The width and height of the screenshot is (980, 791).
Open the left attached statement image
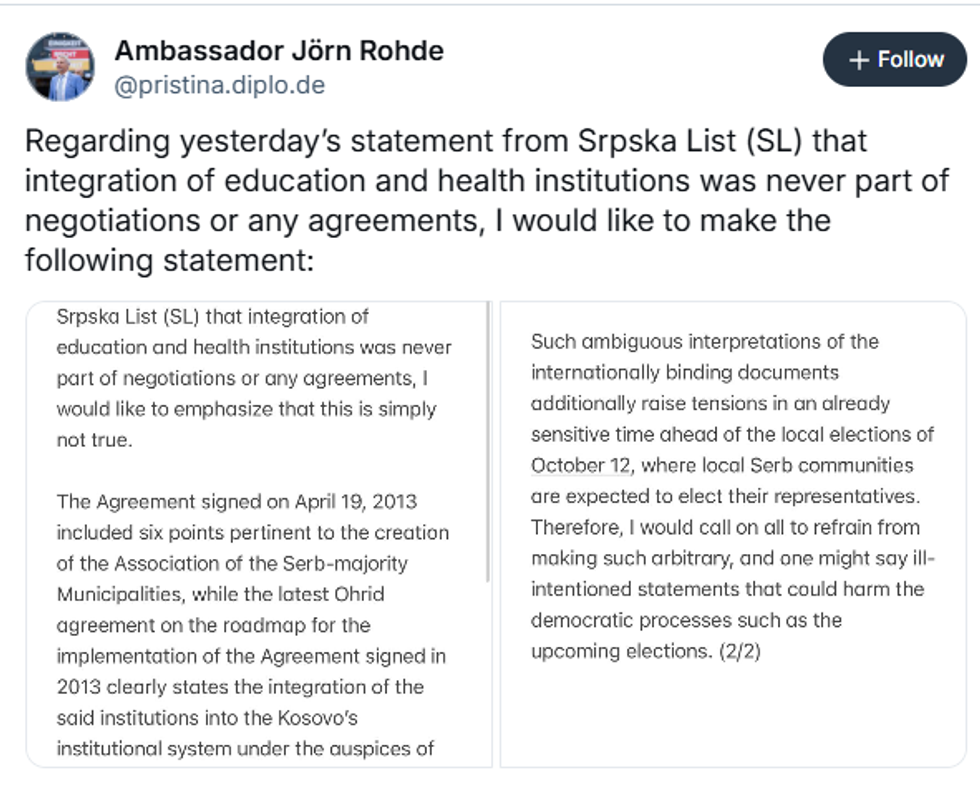(x=258, y=534)
